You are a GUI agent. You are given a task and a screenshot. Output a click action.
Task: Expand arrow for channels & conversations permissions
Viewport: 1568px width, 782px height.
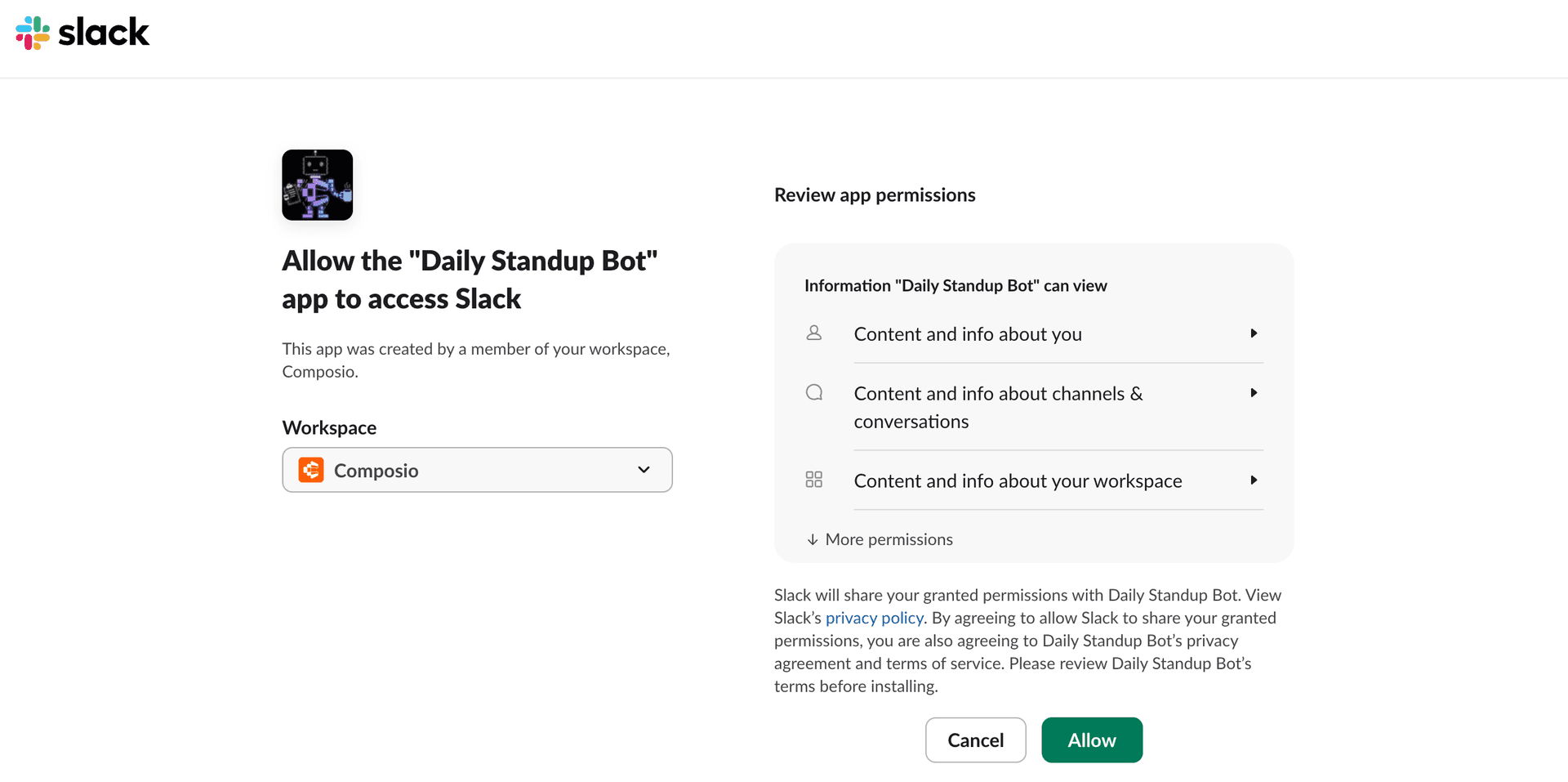tap(1254, 393)
